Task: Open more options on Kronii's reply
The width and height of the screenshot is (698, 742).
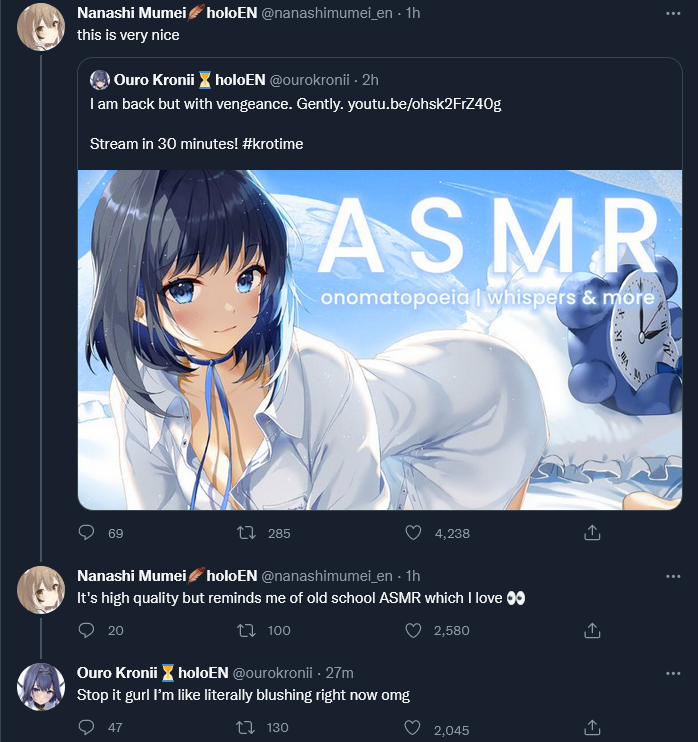Action: [673, 673]
